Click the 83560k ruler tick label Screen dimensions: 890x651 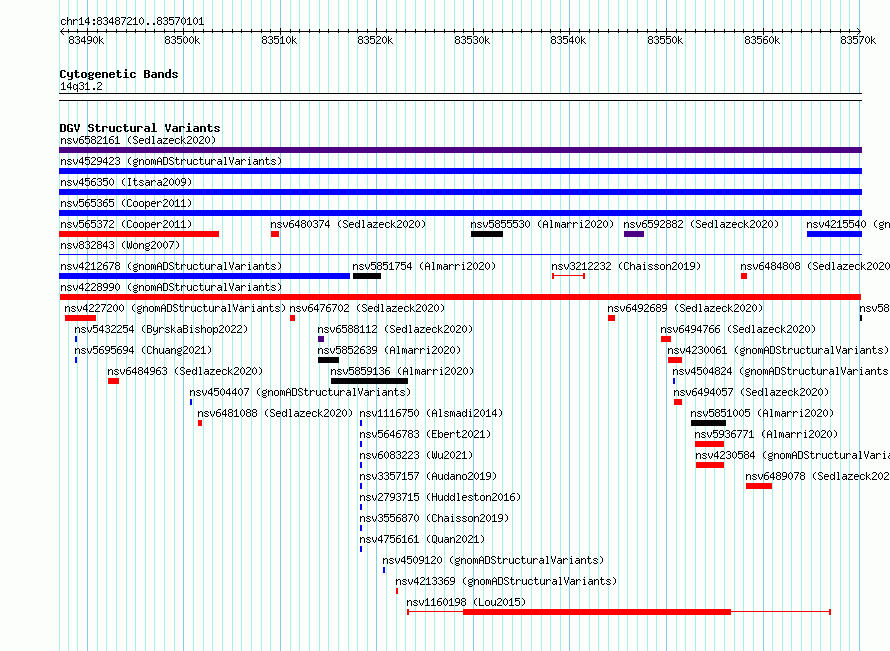click(762, 40)
